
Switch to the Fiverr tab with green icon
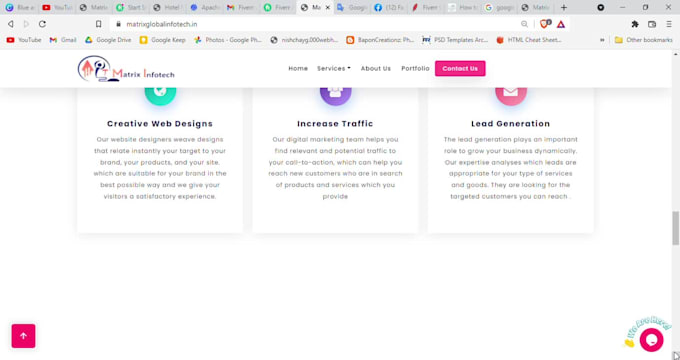(279, 7)
